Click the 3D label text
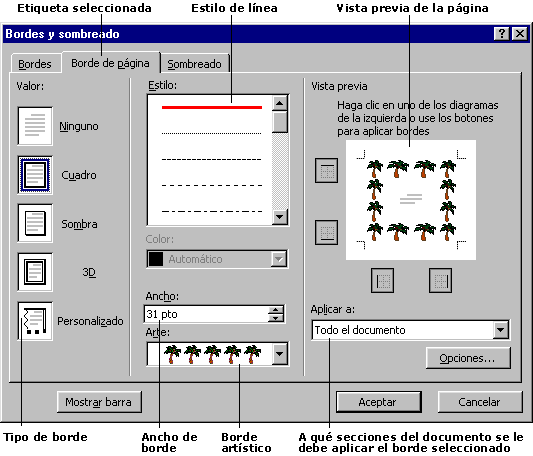Screen dimensions: 533x456 click(x=89, y=272)
